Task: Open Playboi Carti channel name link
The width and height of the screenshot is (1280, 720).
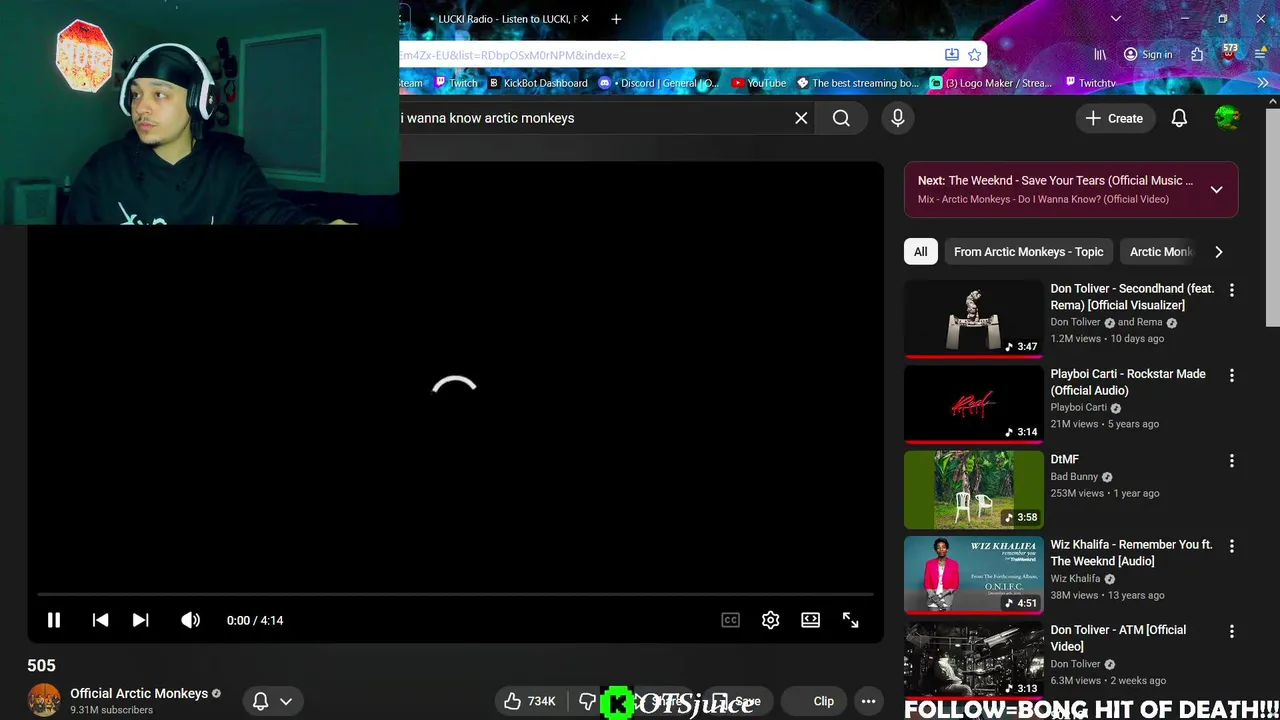Action: tap(1078, 407)
